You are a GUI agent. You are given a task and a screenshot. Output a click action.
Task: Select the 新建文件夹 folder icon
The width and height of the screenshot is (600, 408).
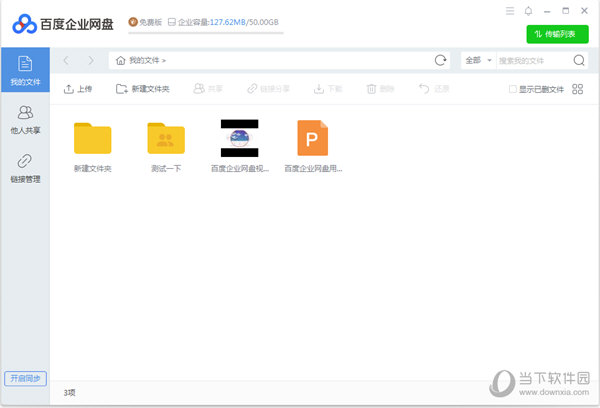93,138
